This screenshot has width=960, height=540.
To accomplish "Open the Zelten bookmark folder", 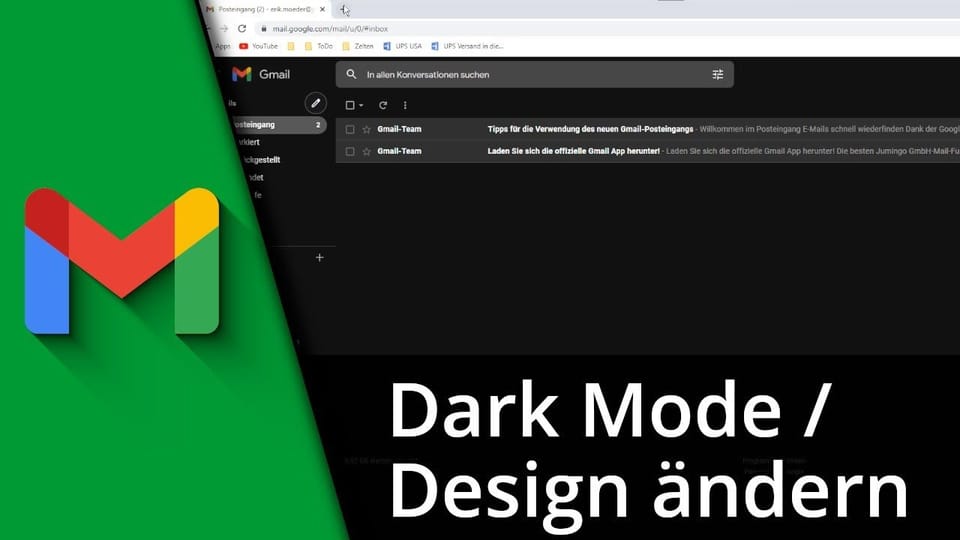I will (358, 46).
